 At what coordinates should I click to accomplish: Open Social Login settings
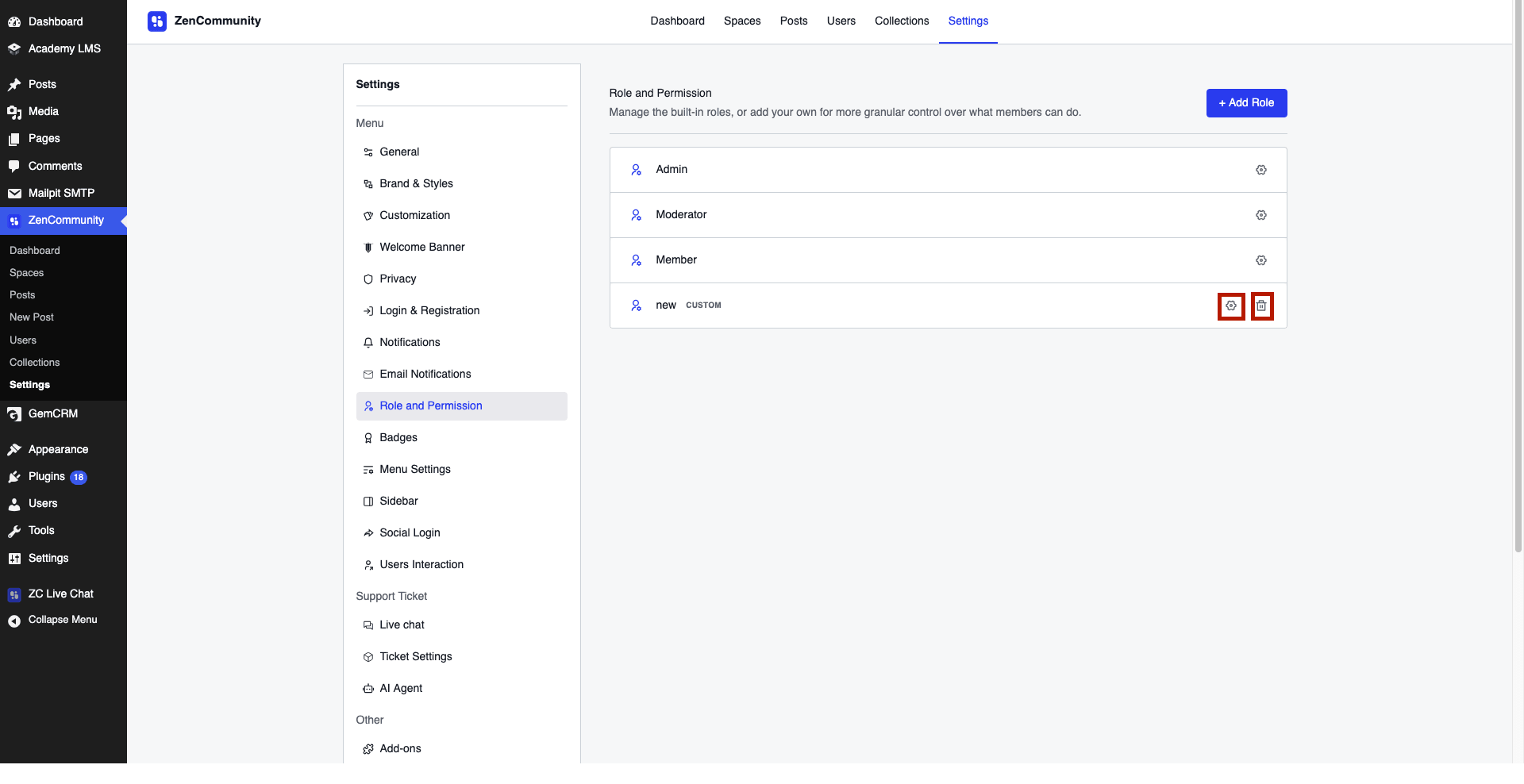click(462, 533)
